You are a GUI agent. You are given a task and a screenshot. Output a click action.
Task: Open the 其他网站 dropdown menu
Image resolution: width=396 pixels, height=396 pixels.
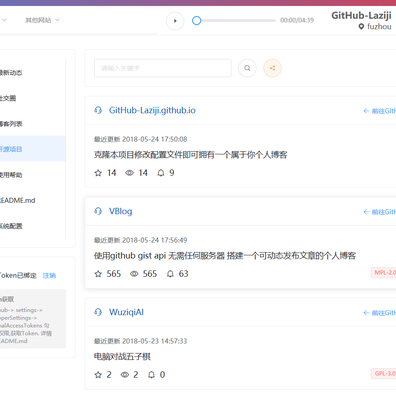click(43, 20)
